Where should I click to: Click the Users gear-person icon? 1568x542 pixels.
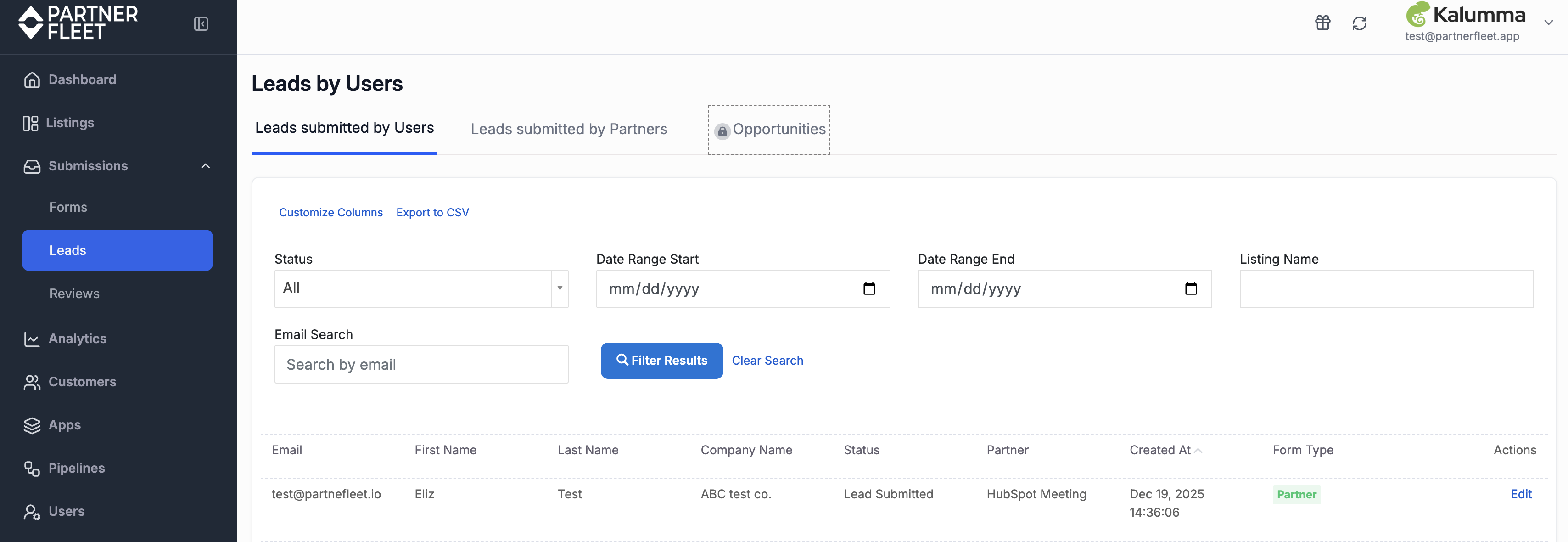pos(32,512)
